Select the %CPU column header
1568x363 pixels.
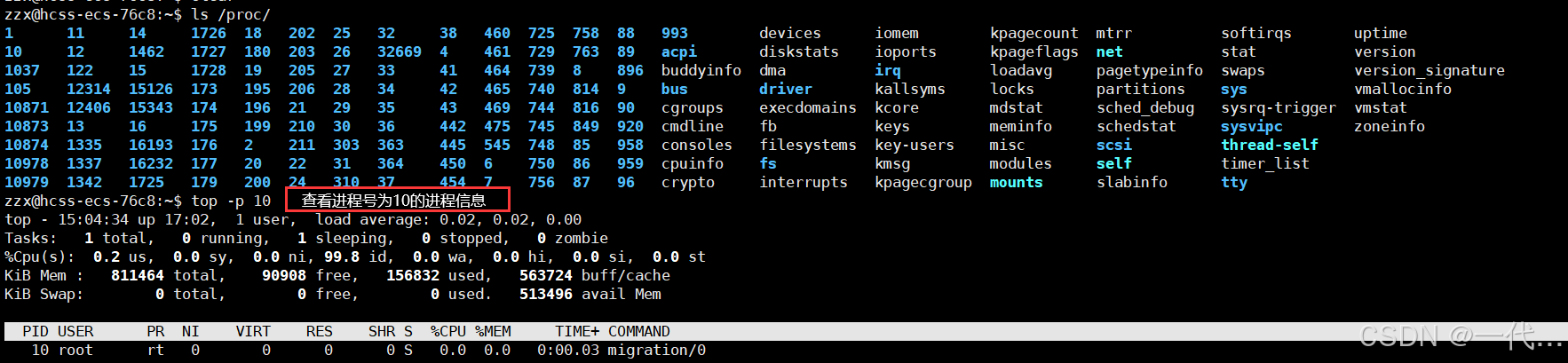click(448, 332)
